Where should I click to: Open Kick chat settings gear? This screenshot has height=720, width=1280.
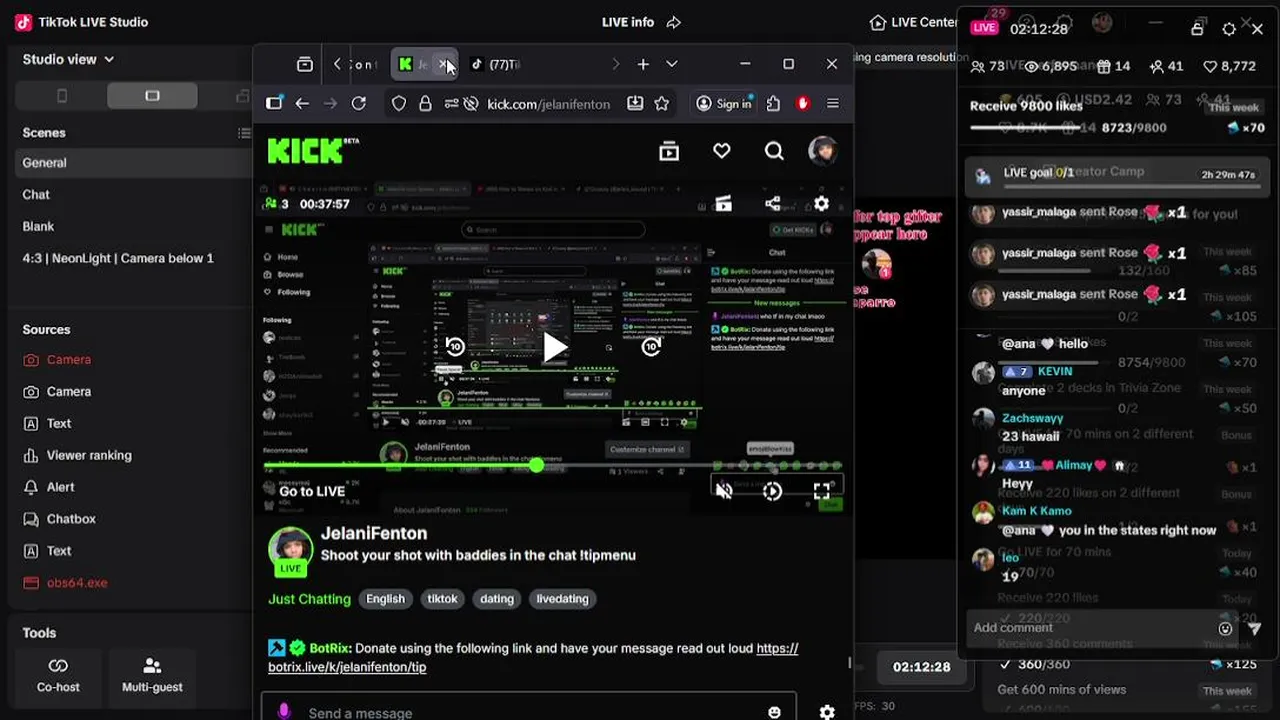tap(827, 712)
